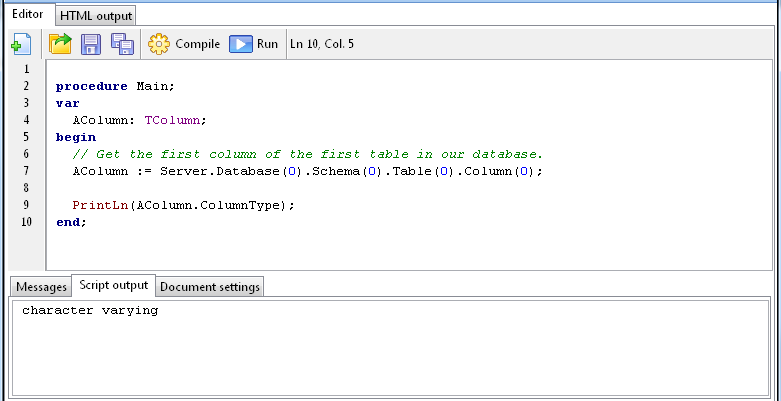The image size is (781, 401).
Task: Open the HTML output tab
Action: click(96, 16)
